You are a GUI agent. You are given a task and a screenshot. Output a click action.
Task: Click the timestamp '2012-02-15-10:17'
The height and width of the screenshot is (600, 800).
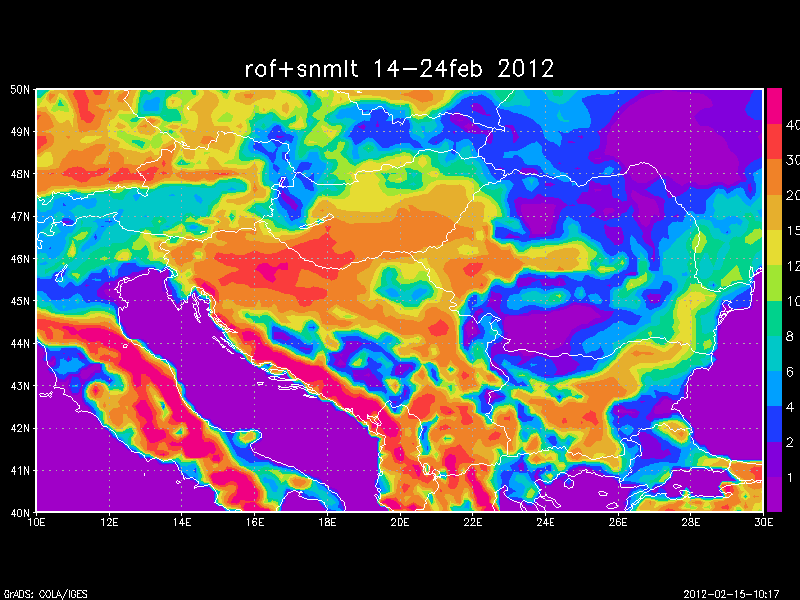tap(731, 594)
